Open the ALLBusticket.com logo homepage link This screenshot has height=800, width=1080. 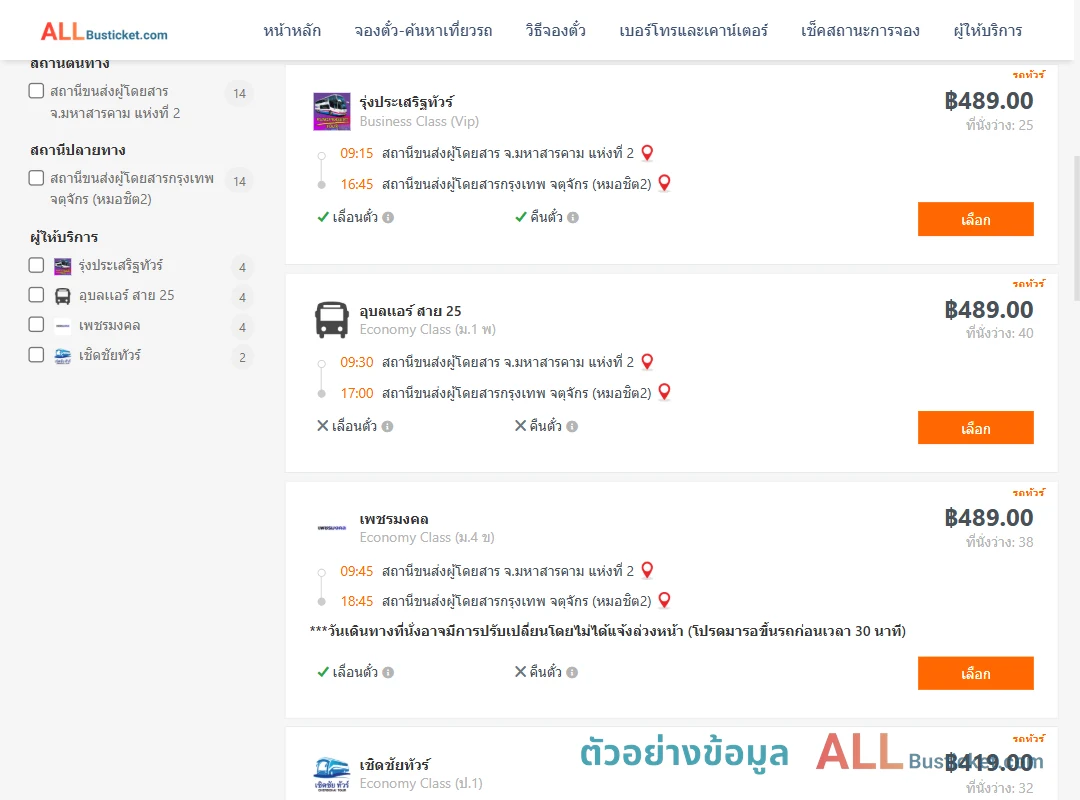pyautogui.click(x=104, y=32)
